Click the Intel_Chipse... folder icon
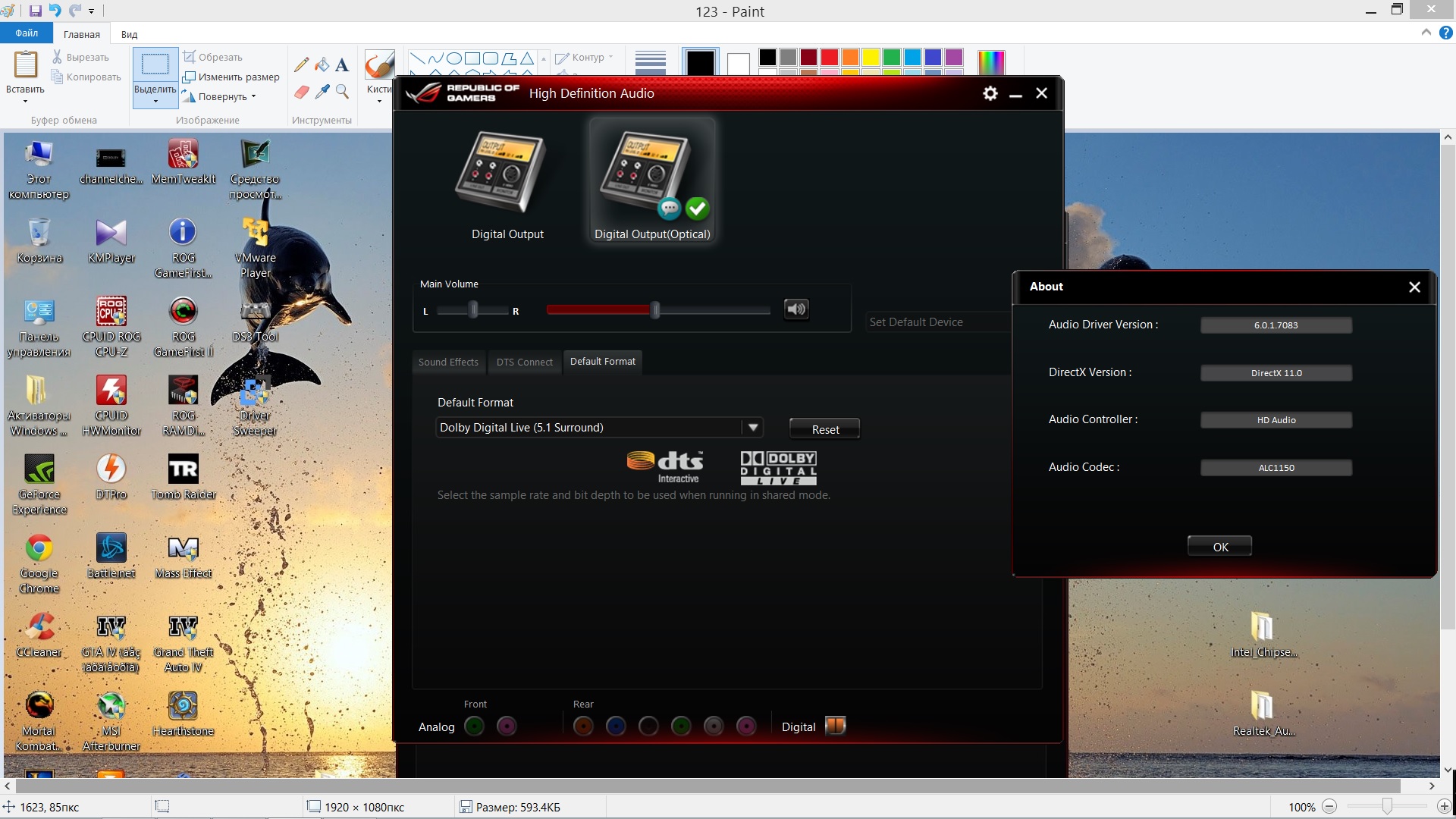The height and width of the screenshot is (819, 1456). coord(1263,635)
